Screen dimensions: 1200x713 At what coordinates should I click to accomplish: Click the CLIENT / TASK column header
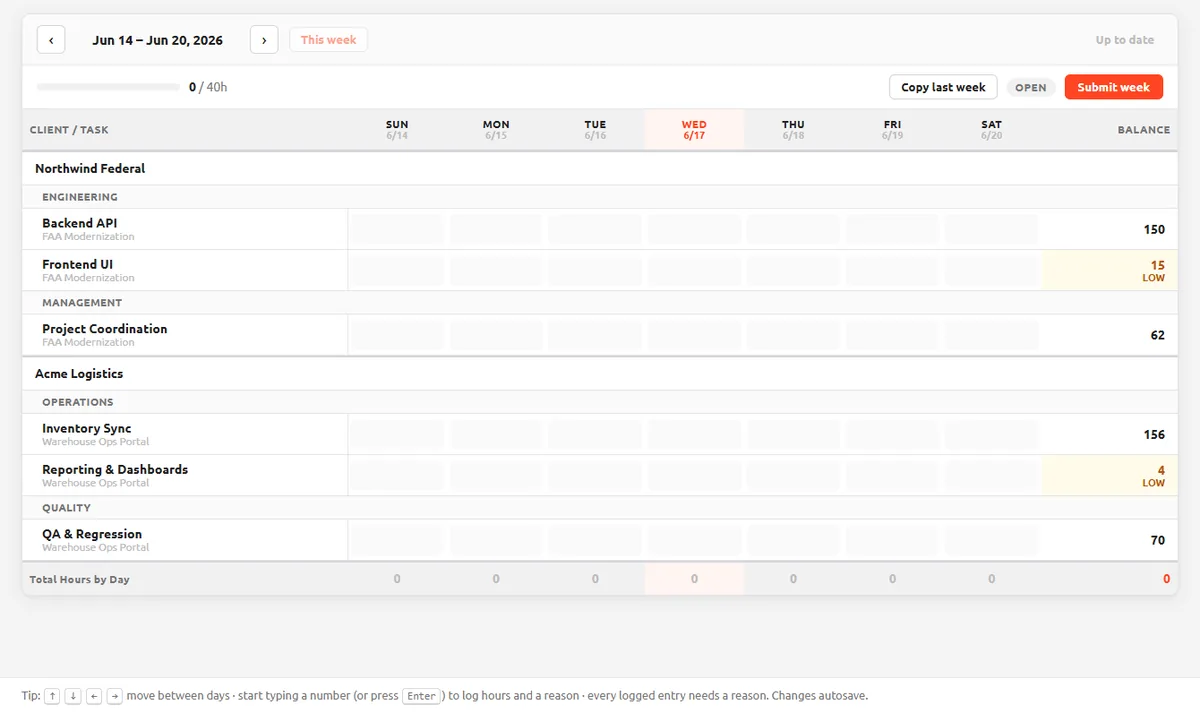click(69, 130)
